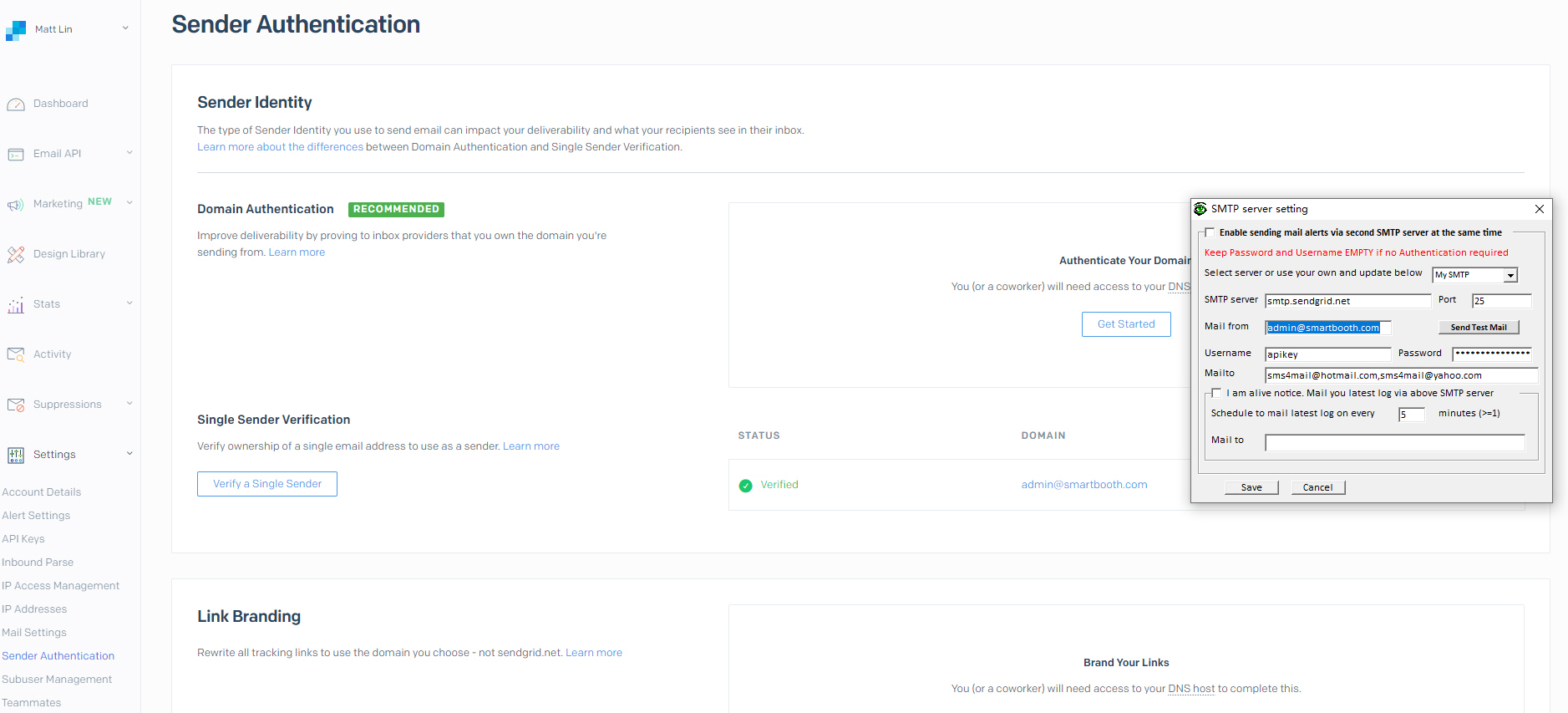Open Design Library via its icon
Viewport: 1568px width, 713px height.
pos(16,255)
